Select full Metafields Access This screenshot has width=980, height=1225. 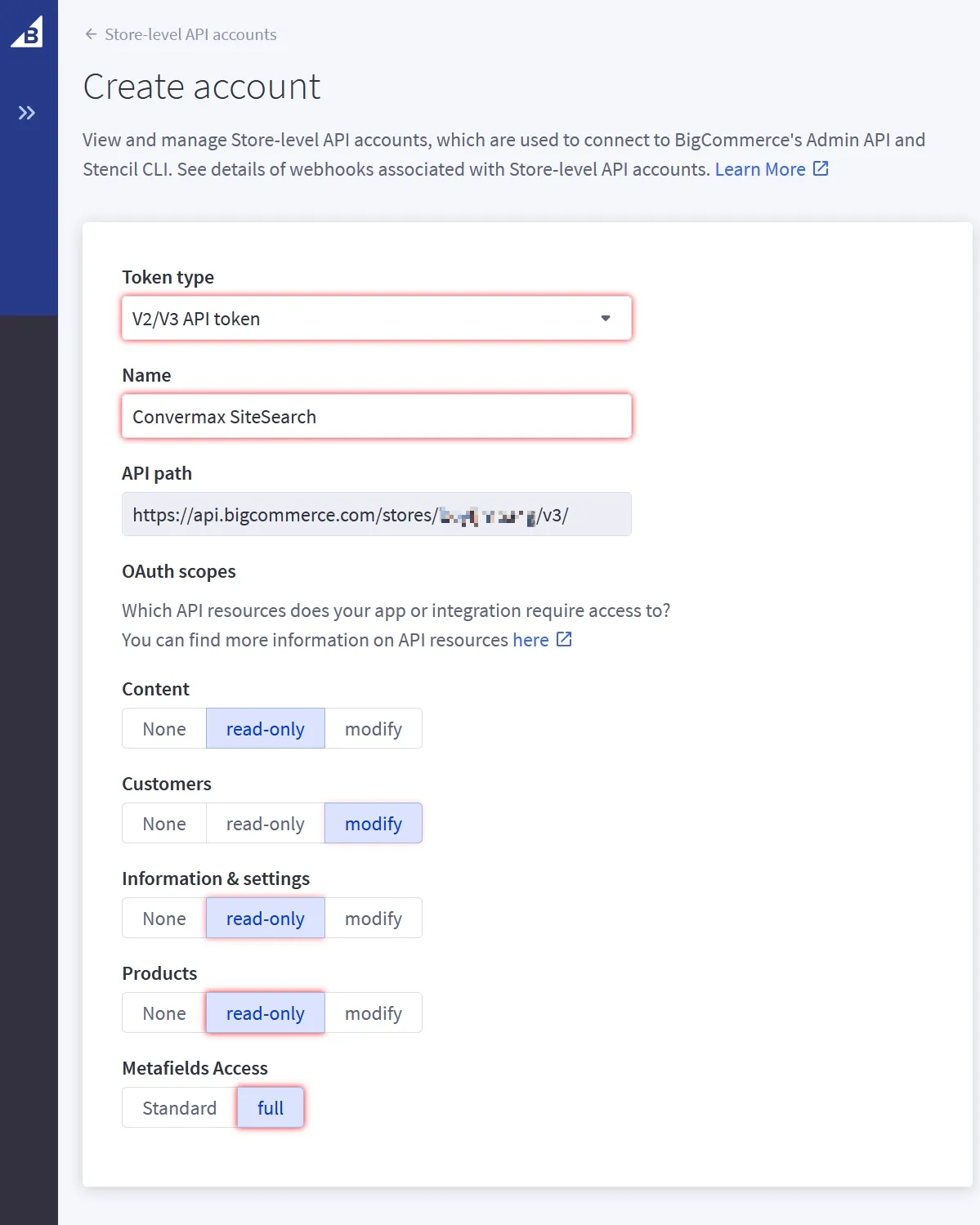pyautogui.click(x=271, y=1107)
